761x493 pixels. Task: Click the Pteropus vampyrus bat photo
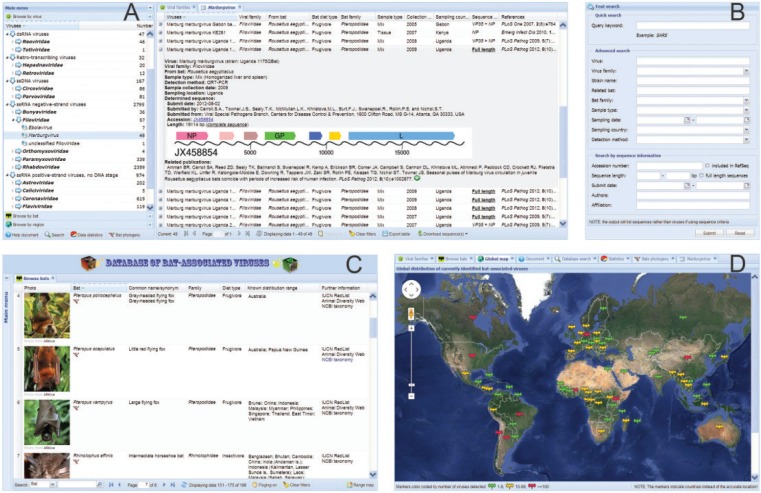47,422
